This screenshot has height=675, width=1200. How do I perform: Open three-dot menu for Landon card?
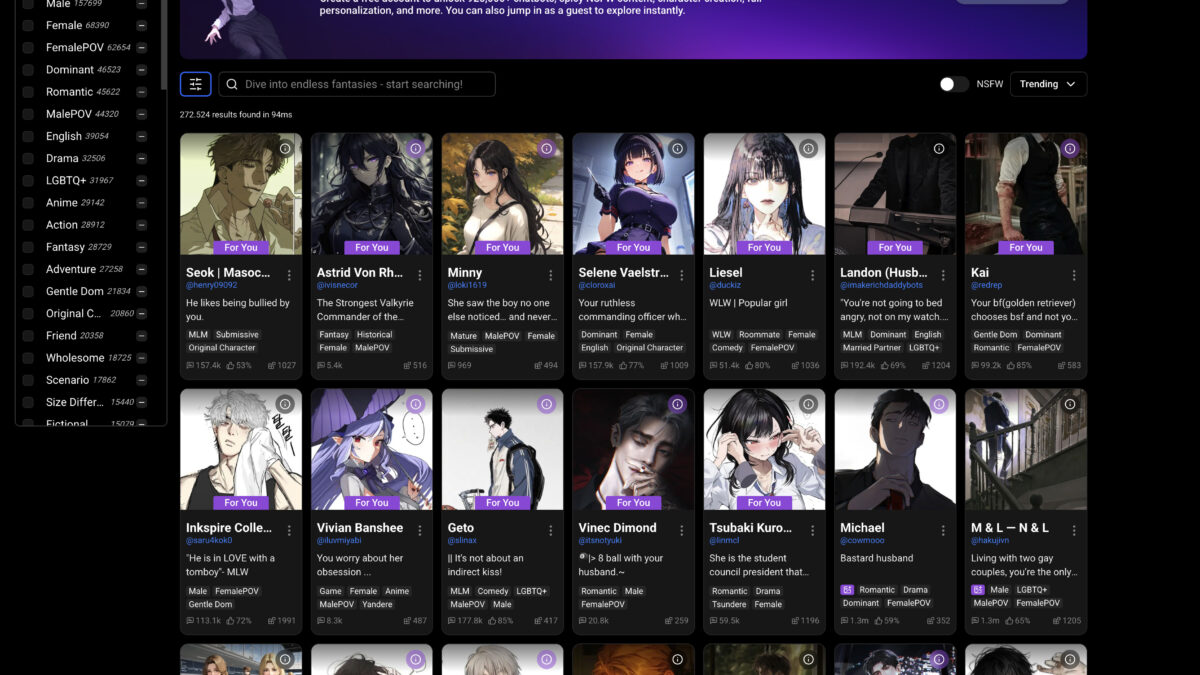tap(943, 275)
